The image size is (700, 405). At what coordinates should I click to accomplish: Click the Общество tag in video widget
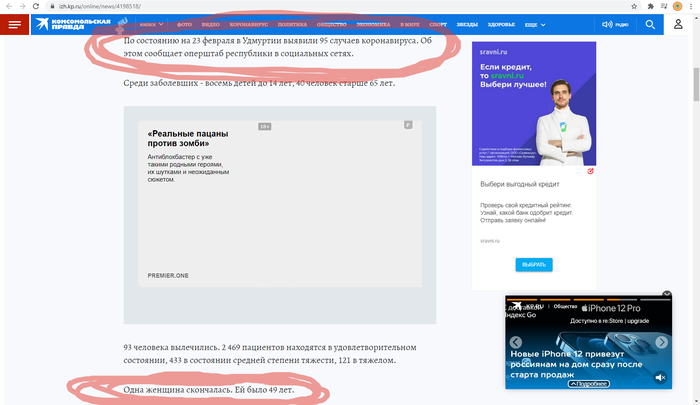pyautogui.click(x=565, y=306)
